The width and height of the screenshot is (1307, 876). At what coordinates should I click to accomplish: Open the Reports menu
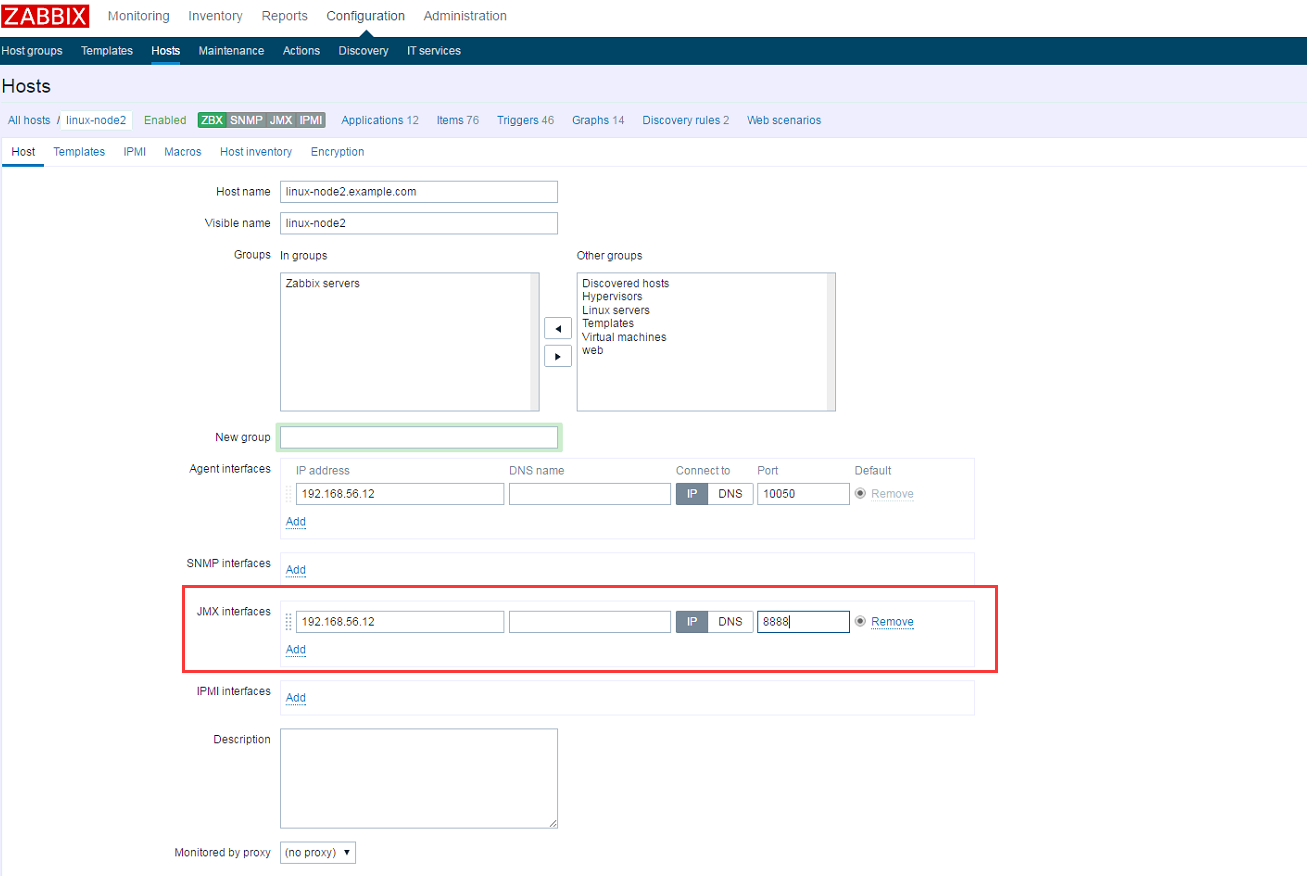(285, 16)
